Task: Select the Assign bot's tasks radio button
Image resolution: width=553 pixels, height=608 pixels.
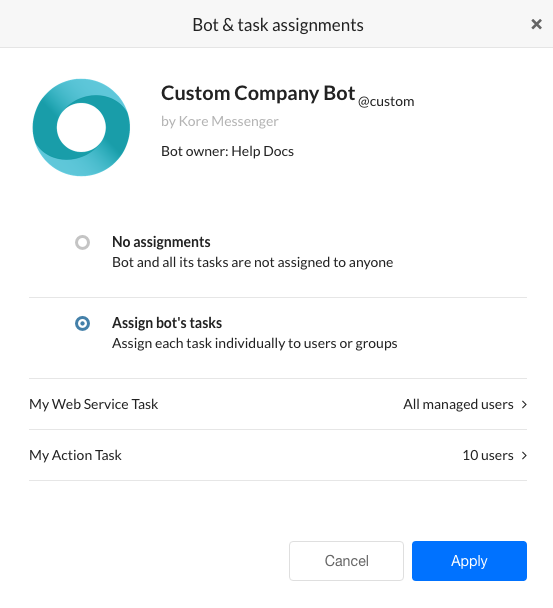Action: pos(82,323)
